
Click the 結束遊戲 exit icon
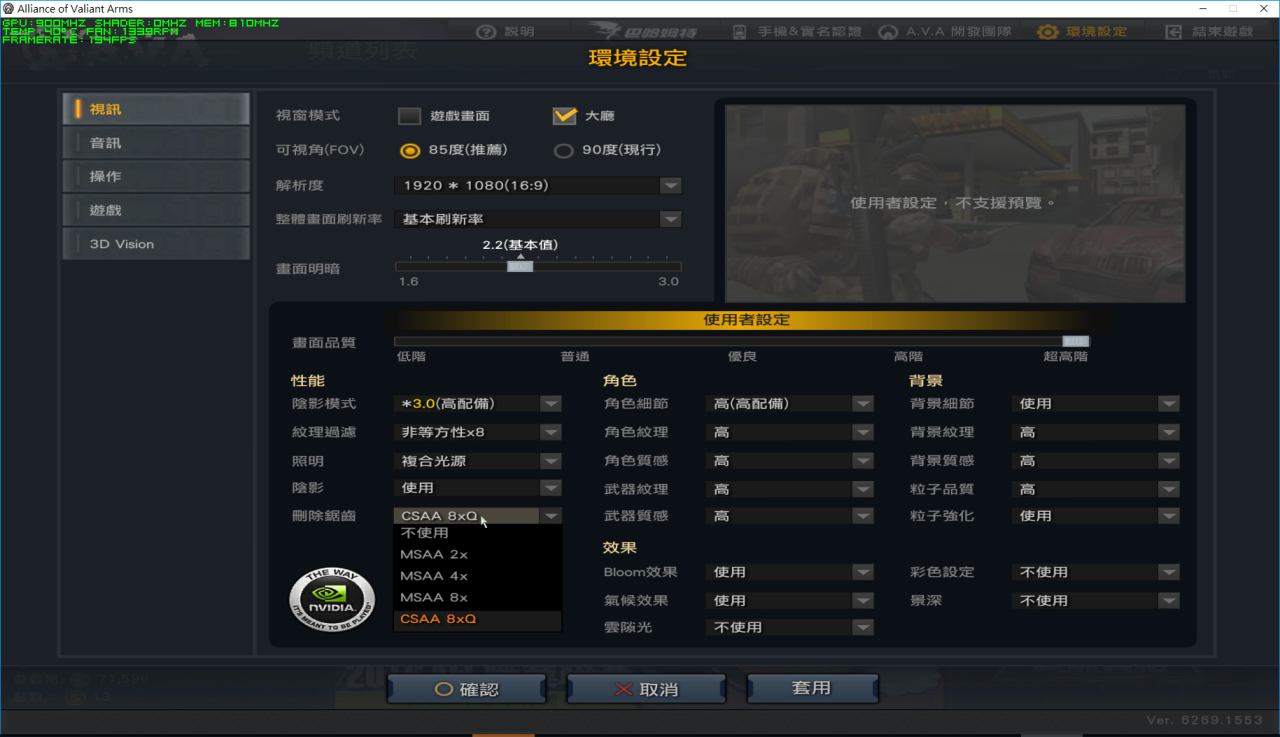pos(1174,32)
